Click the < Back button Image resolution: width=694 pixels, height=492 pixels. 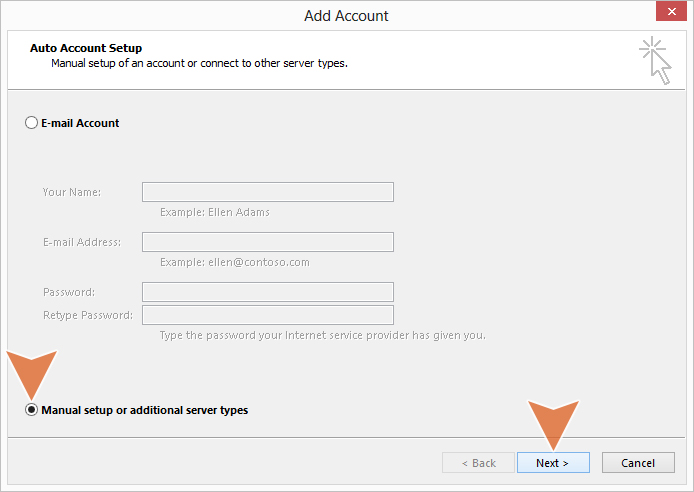(x=478, y=463)
